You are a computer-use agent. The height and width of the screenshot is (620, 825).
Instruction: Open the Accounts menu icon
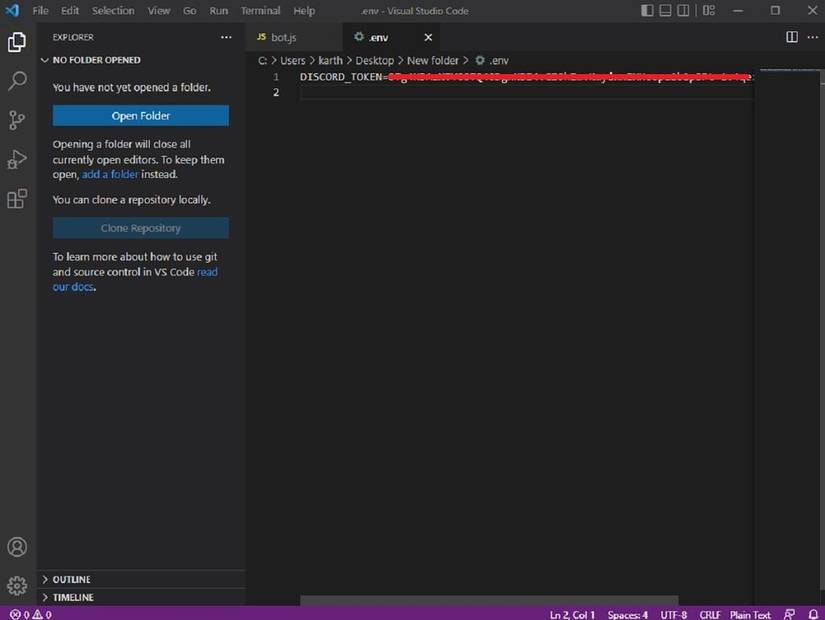pos(17,547)
